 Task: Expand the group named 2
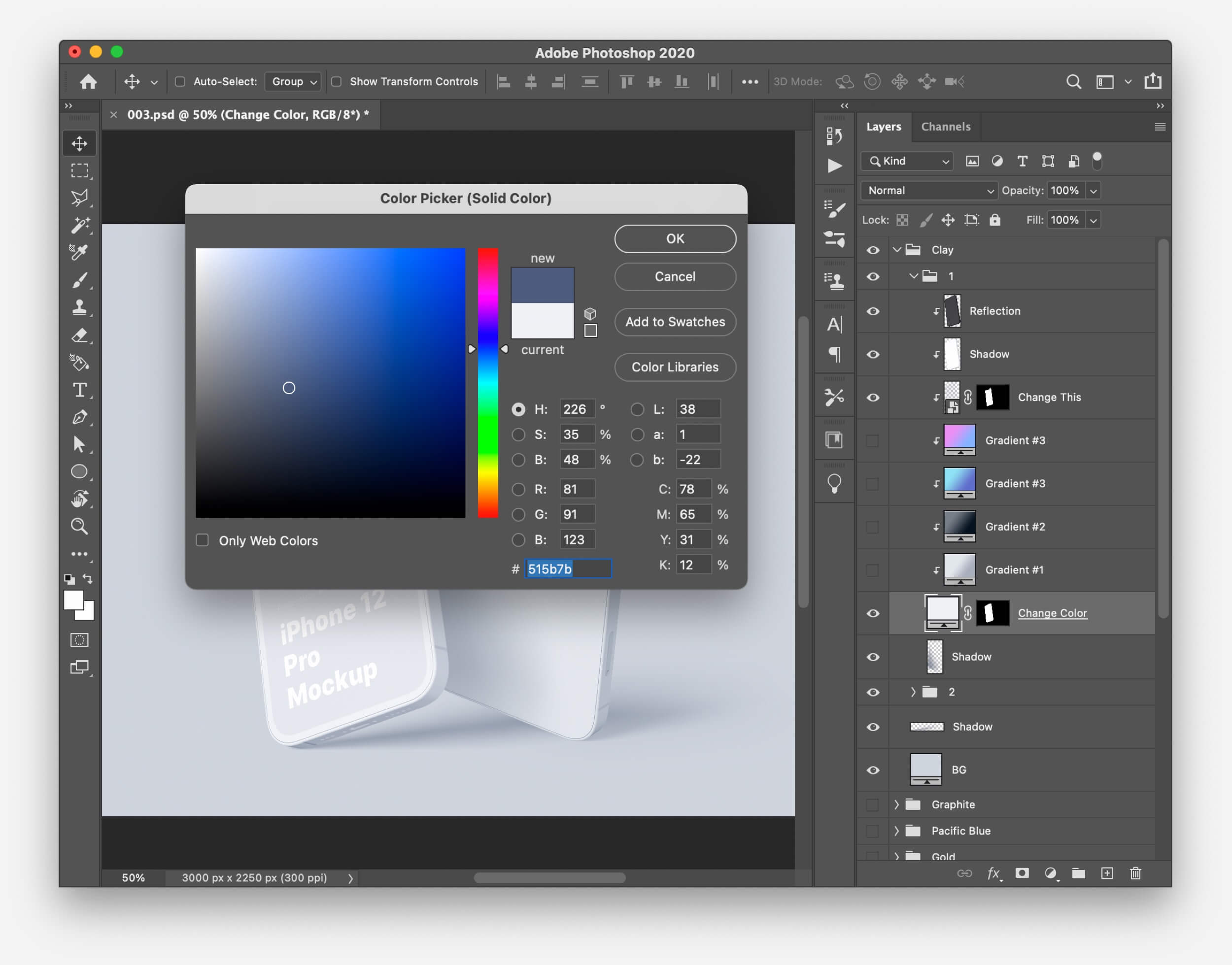point(913,692)
